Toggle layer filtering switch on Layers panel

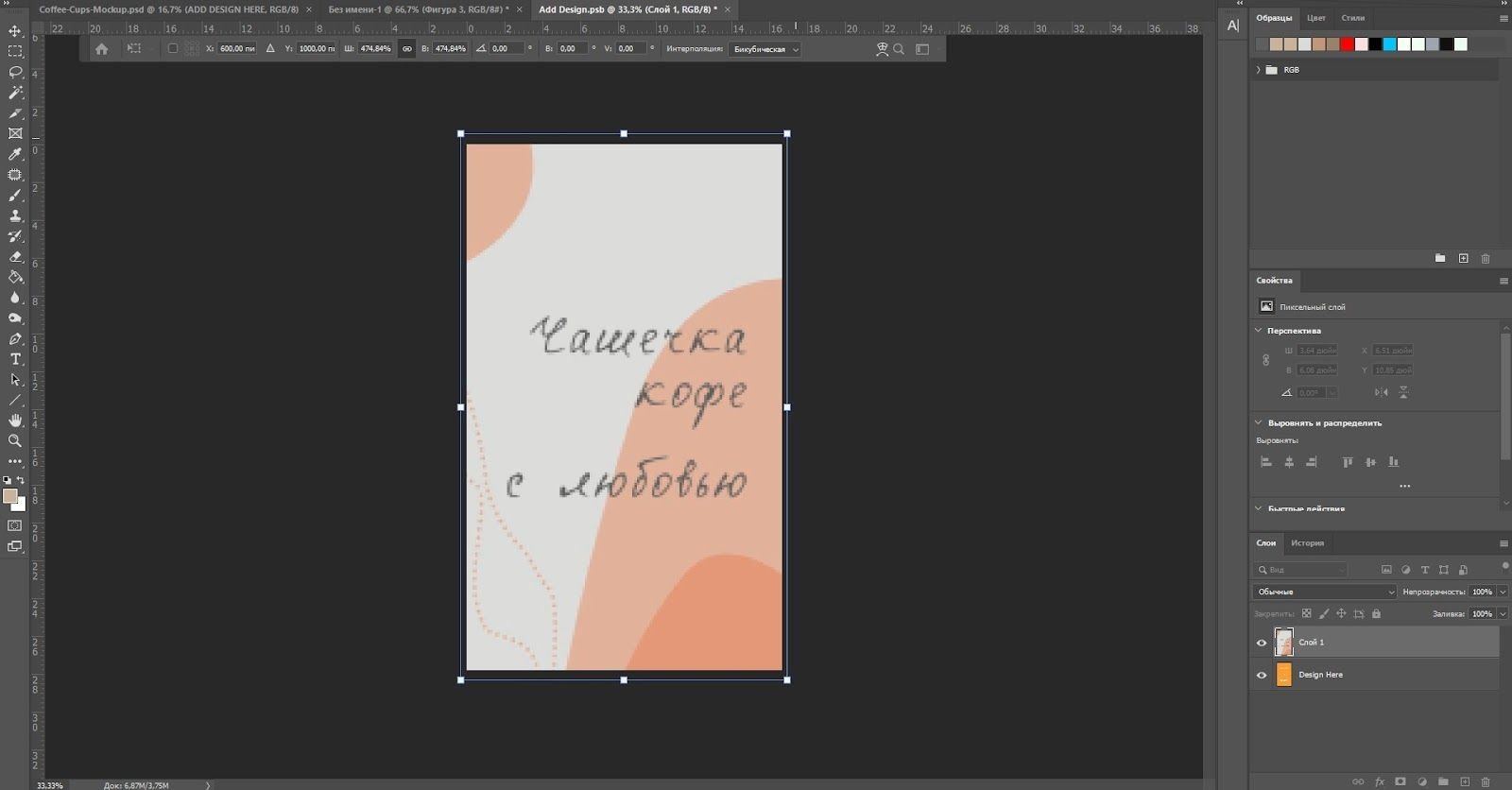pos(1504,567)
